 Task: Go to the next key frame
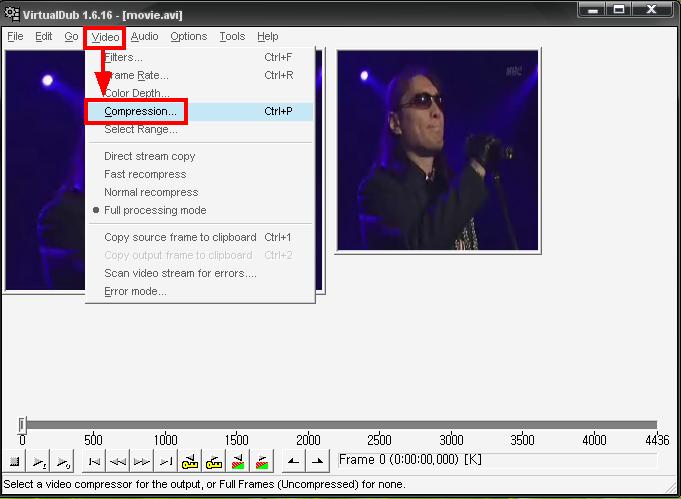click(x=214, y=461)
